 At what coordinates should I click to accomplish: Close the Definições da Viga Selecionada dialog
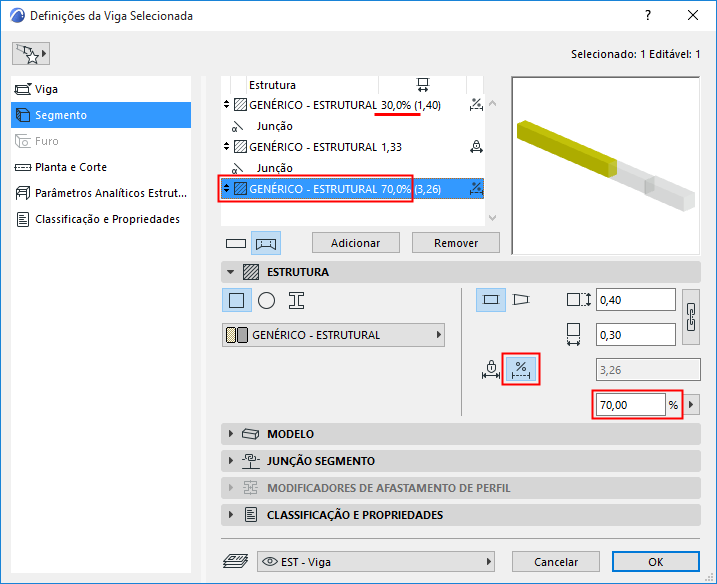[693, 16]
